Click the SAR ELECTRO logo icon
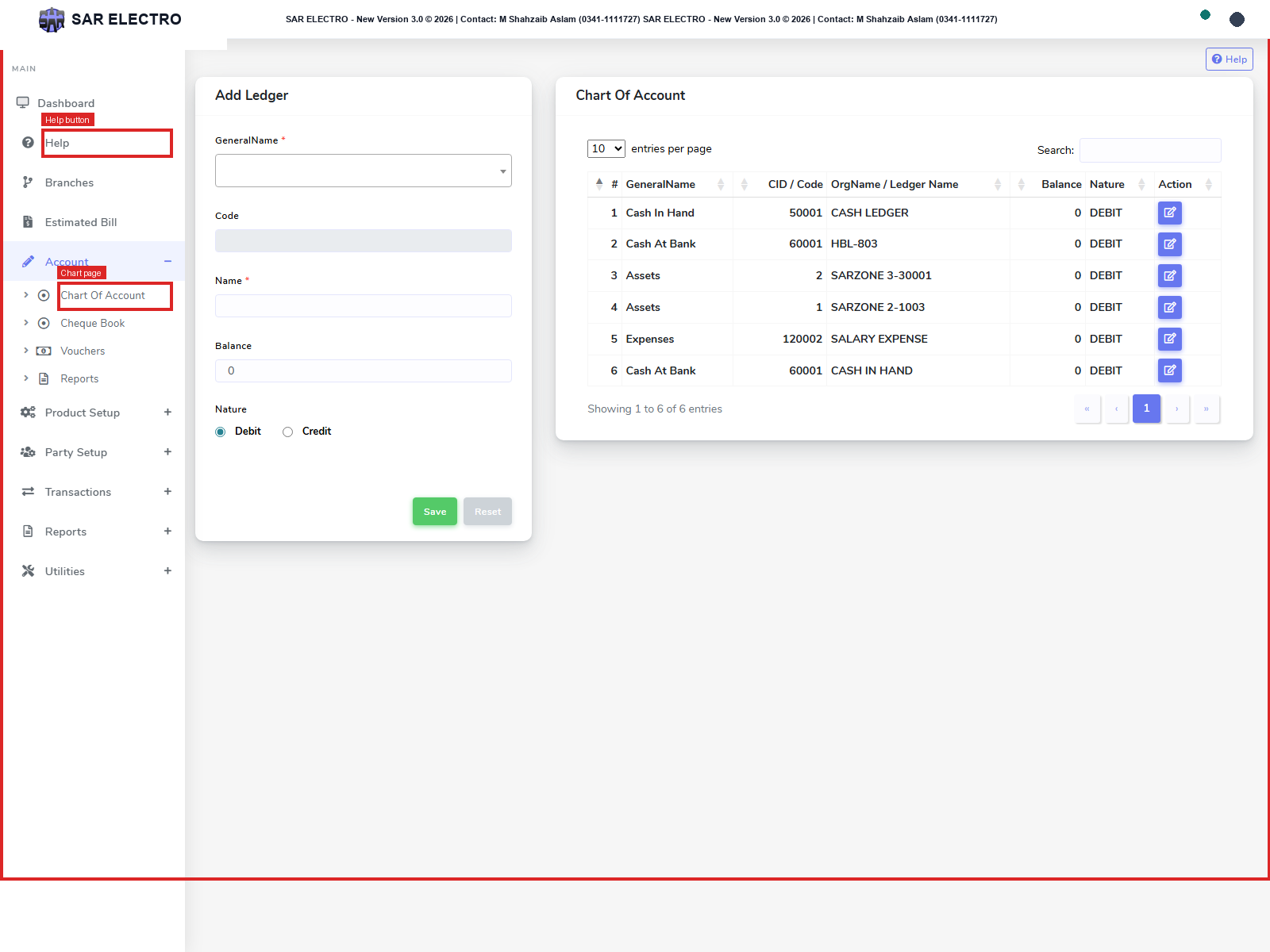The width and height of the screenshot is (1270, 952). point(52,19)
